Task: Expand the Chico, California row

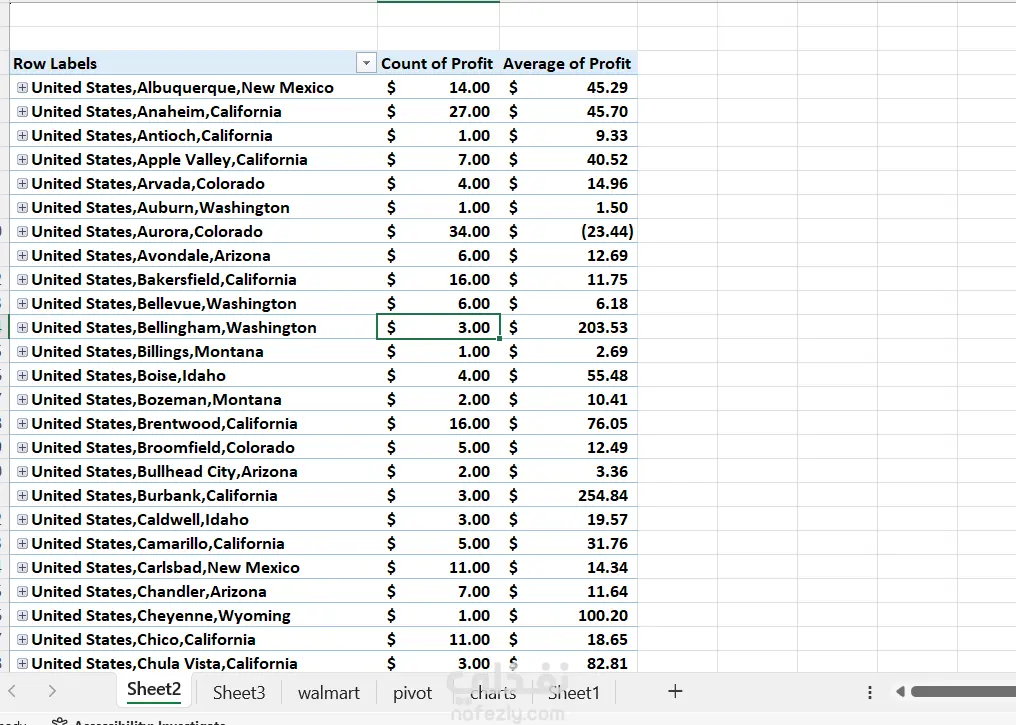Action: [22, 639]
